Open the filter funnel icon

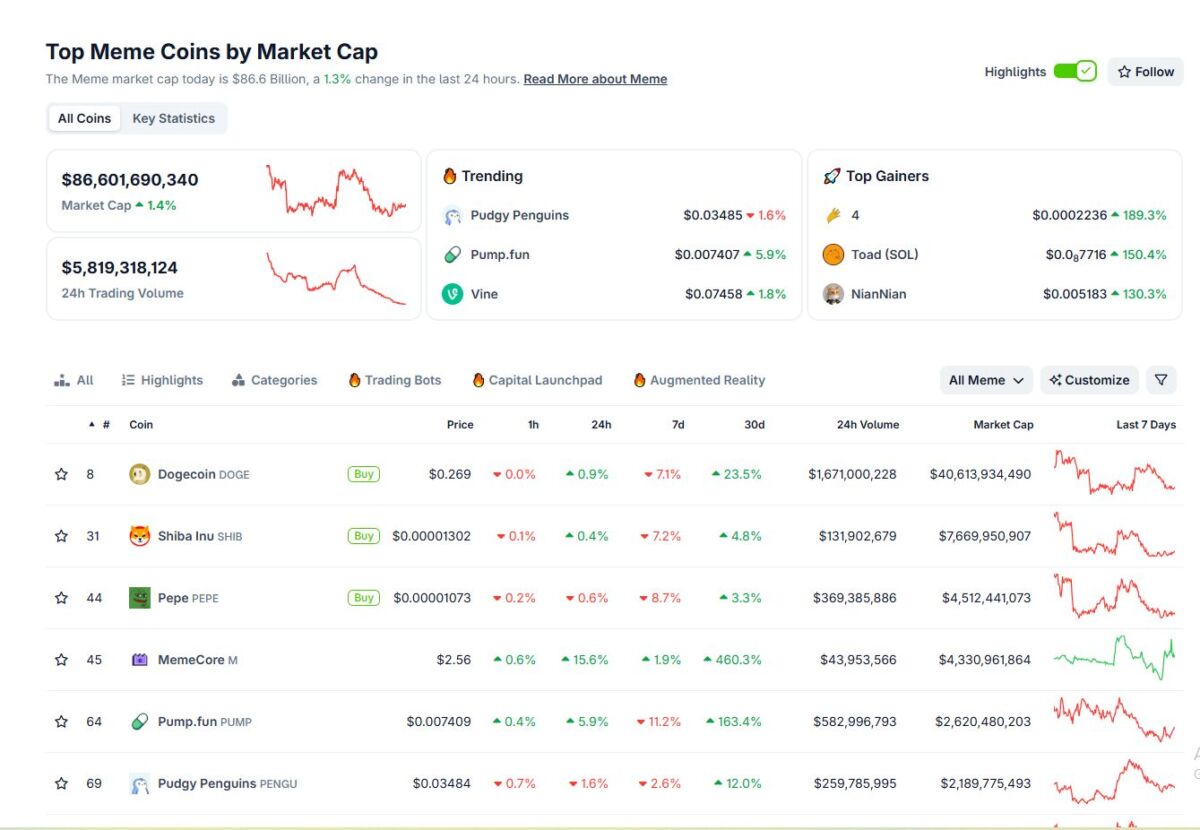pyautogui.click(x=1161, y=380)
